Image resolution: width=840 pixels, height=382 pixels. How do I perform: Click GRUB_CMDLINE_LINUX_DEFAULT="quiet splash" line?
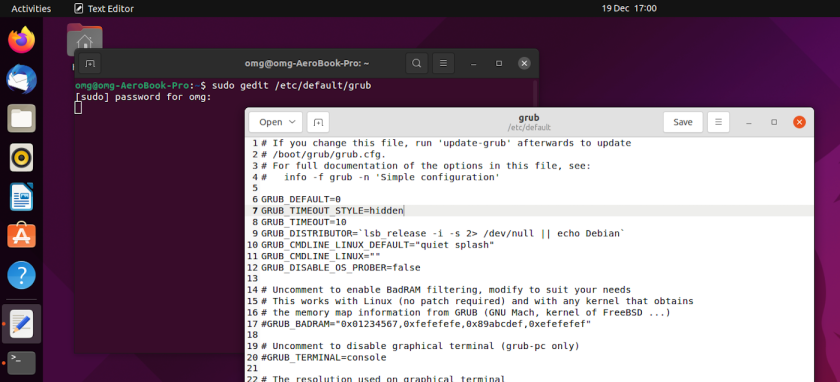click(377, 244)
